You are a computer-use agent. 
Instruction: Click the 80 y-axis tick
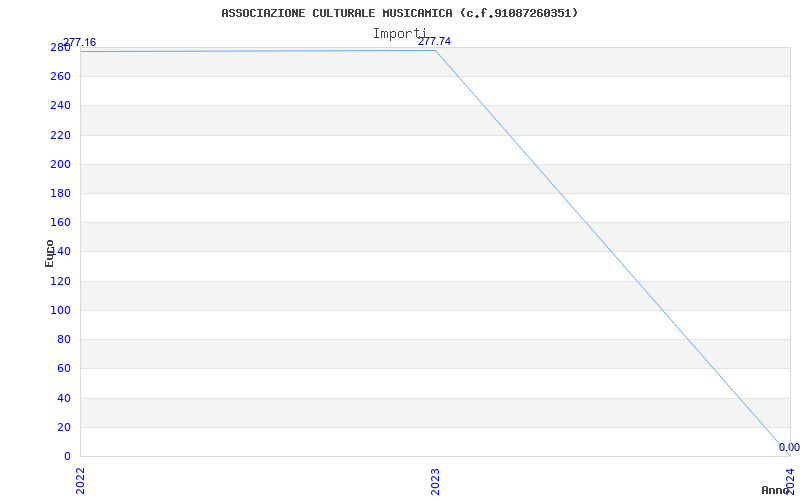[x=64, y=339]
